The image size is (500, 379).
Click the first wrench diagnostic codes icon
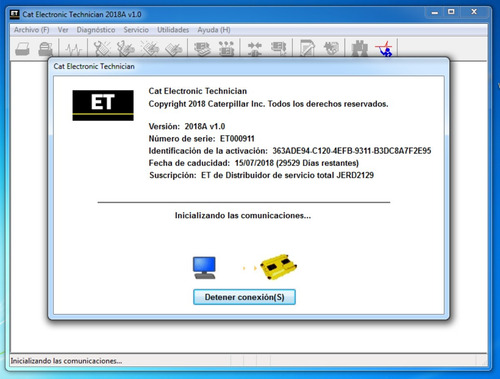(102, 49)
